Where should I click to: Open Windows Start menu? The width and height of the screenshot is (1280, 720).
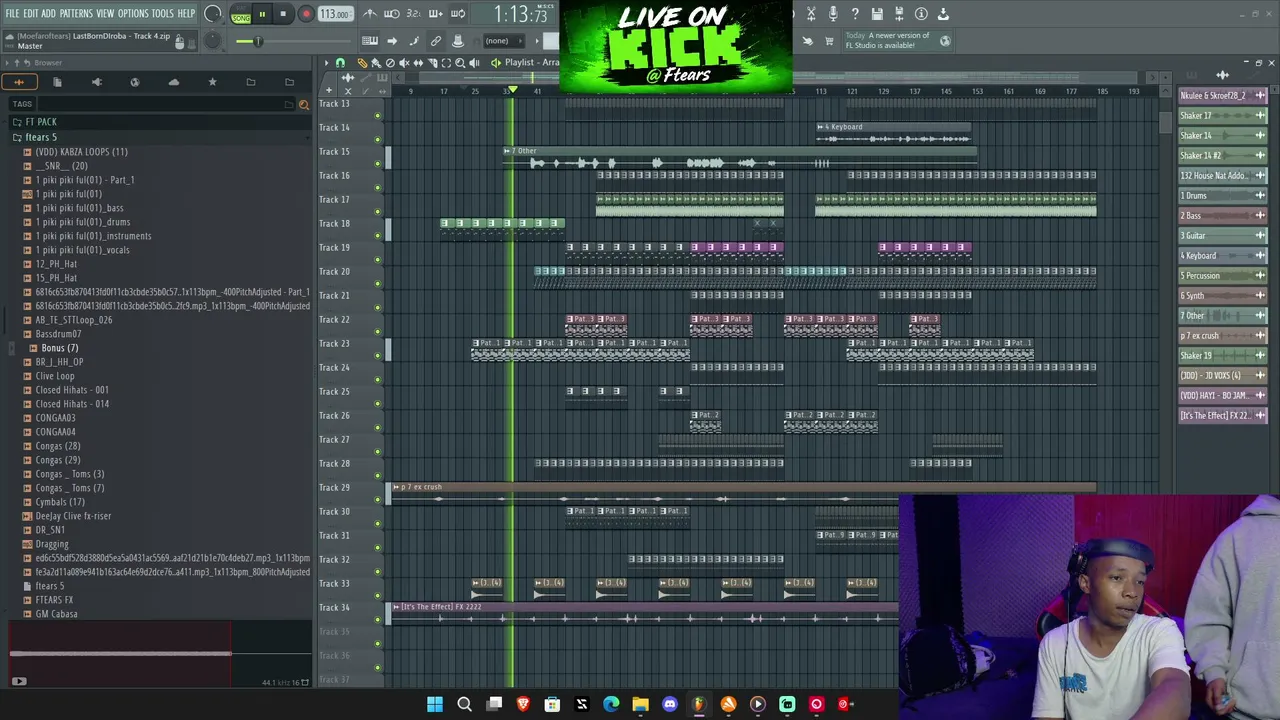tap(435, 704)
